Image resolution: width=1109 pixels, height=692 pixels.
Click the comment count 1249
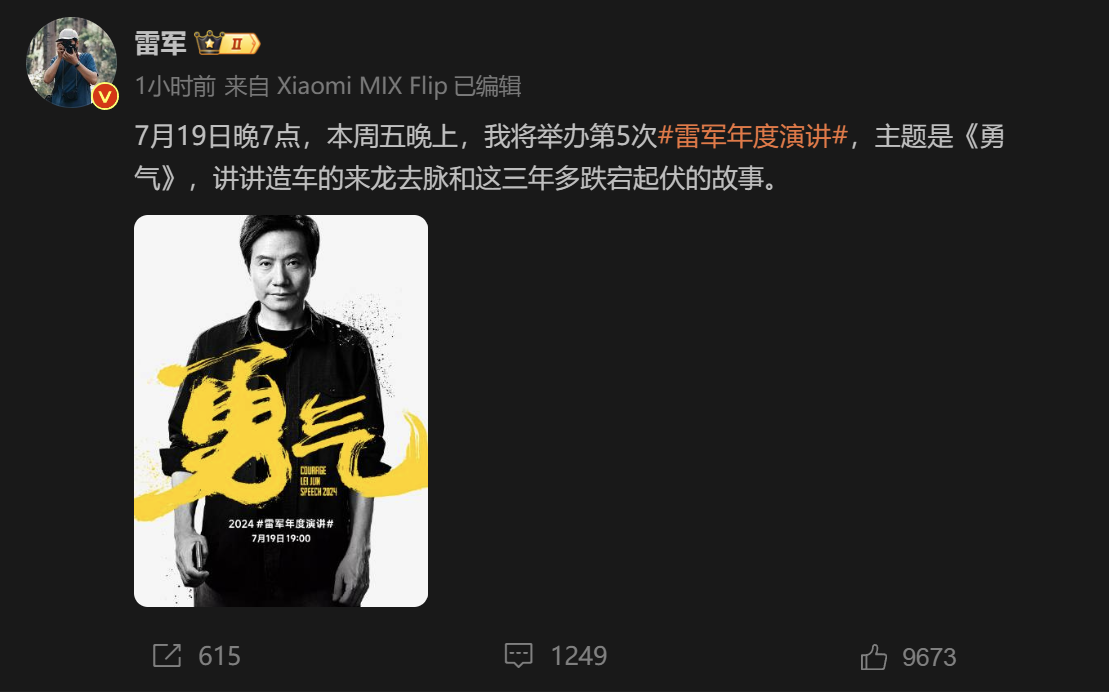pos(579,657)
